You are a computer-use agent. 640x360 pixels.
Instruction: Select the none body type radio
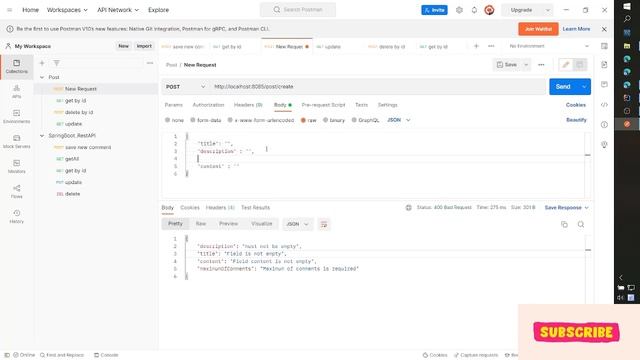pos(167,120)
